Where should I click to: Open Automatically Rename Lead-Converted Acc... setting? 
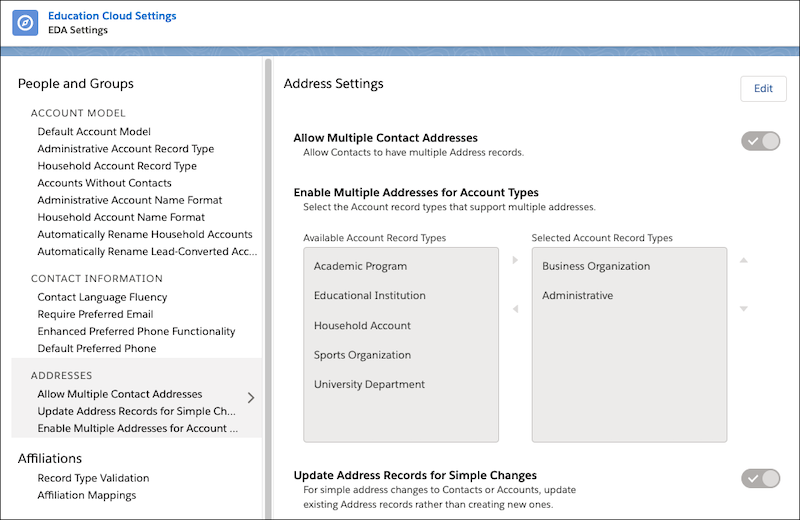pos(147,252)
